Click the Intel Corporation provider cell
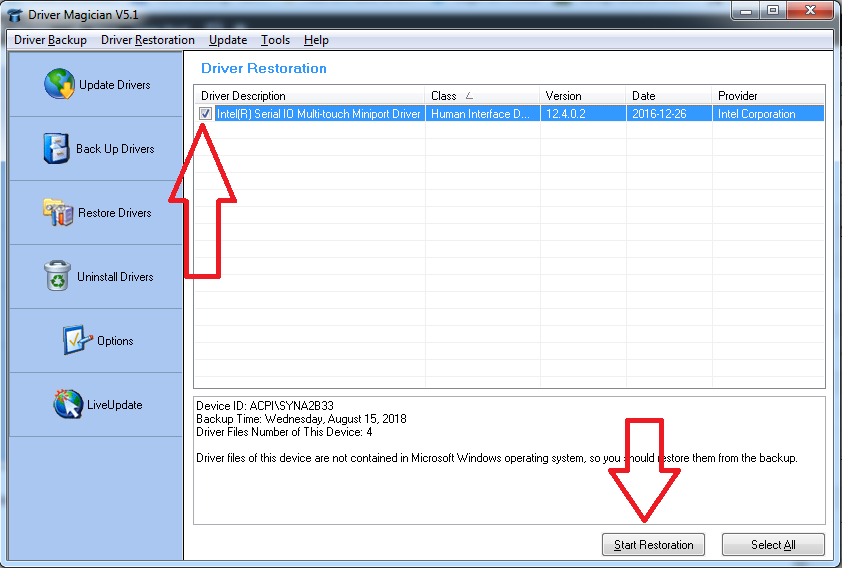This screenshot has height=568, width=842. (x=768, y=114)
